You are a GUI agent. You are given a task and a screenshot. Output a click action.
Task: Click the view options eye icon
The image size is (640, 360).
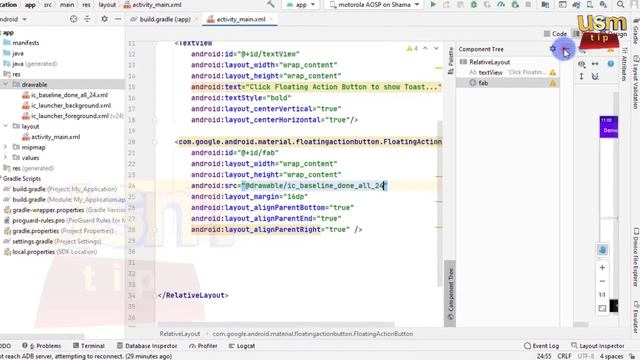(x=582, y=64)
